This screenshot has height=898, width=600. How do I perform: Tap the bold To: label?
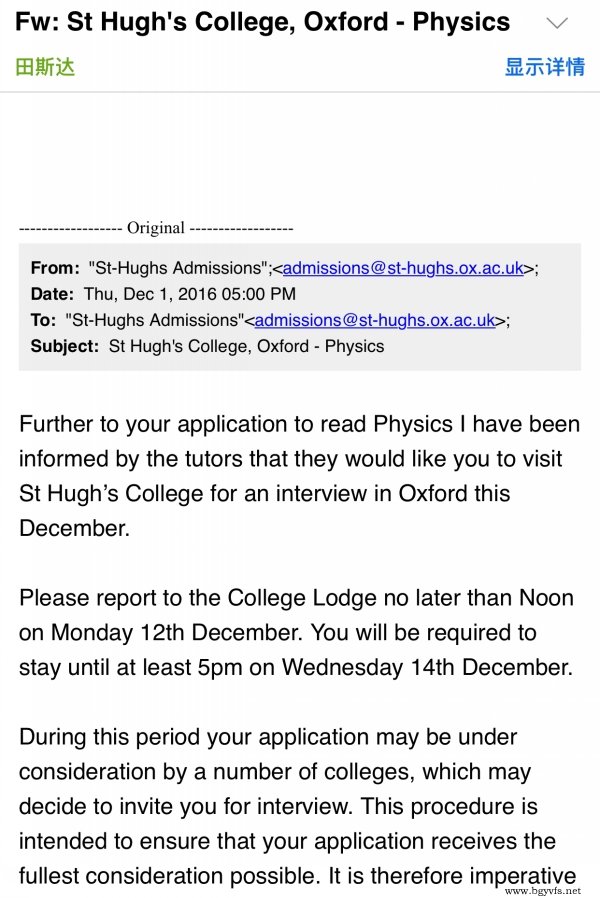coord(44,320)
